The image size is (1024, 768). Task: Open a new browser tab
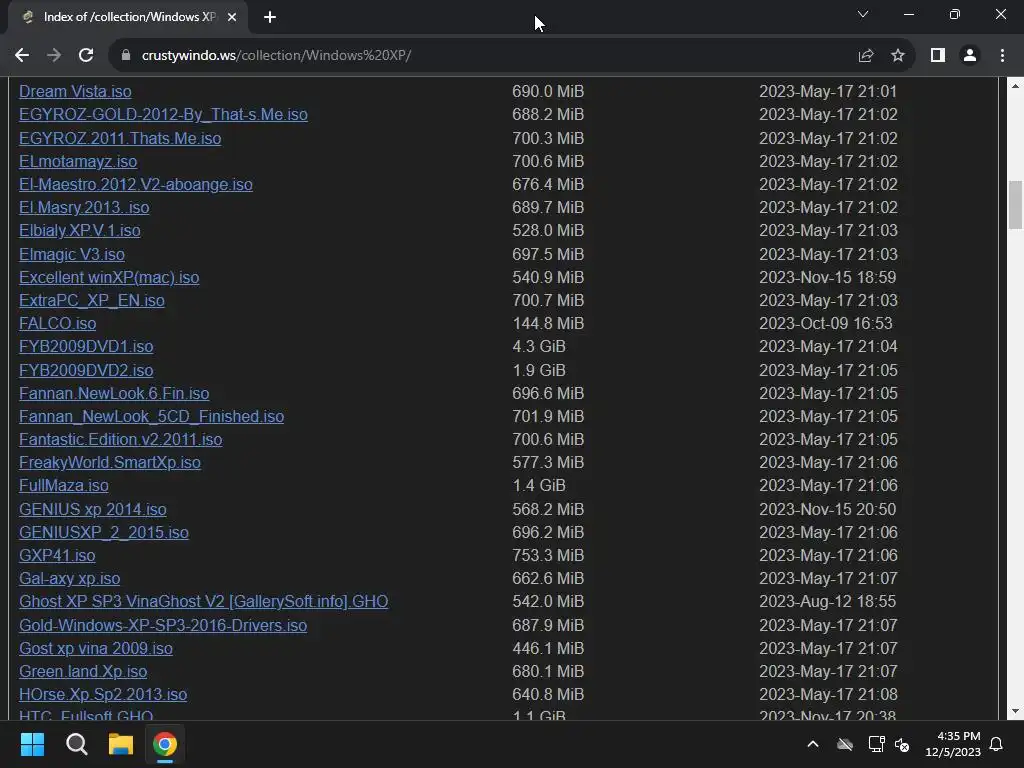(270, 17)
